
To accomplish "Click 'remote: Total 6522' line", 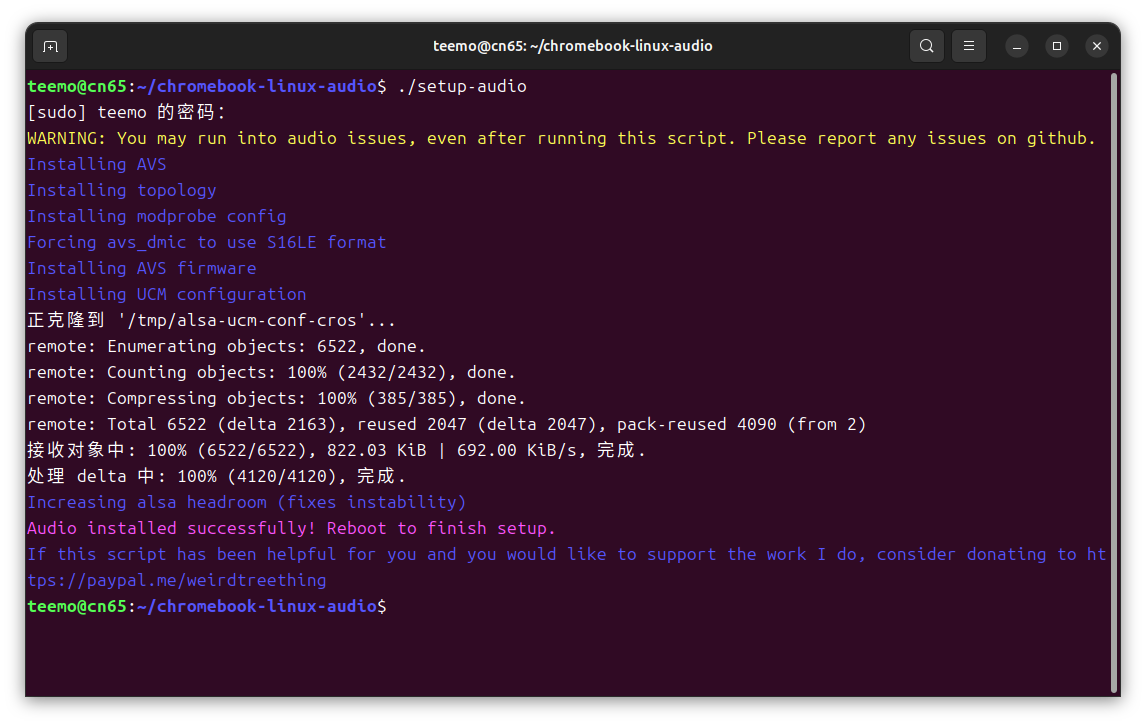I will point(447,424).
